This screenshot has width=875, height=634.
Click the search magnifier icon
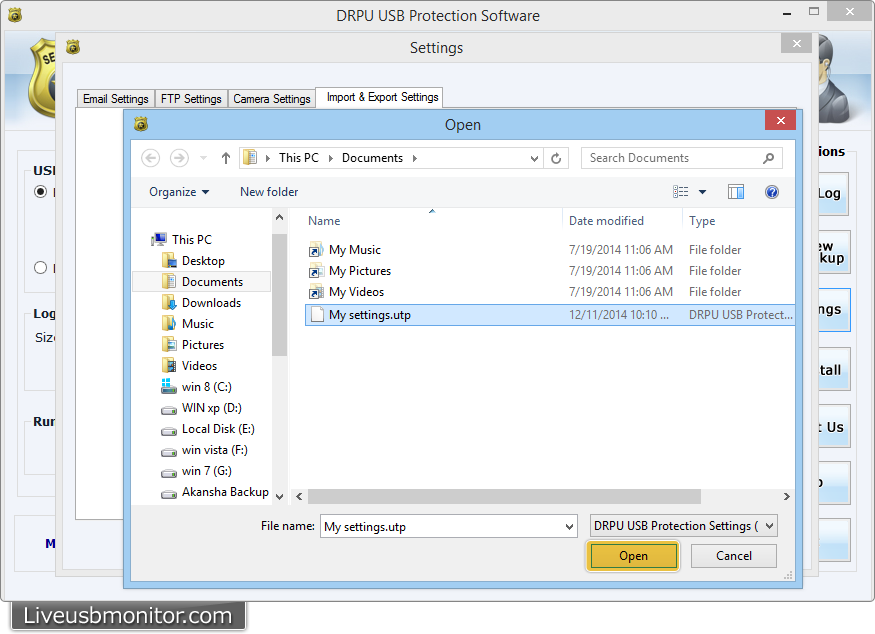pos(768,158)
